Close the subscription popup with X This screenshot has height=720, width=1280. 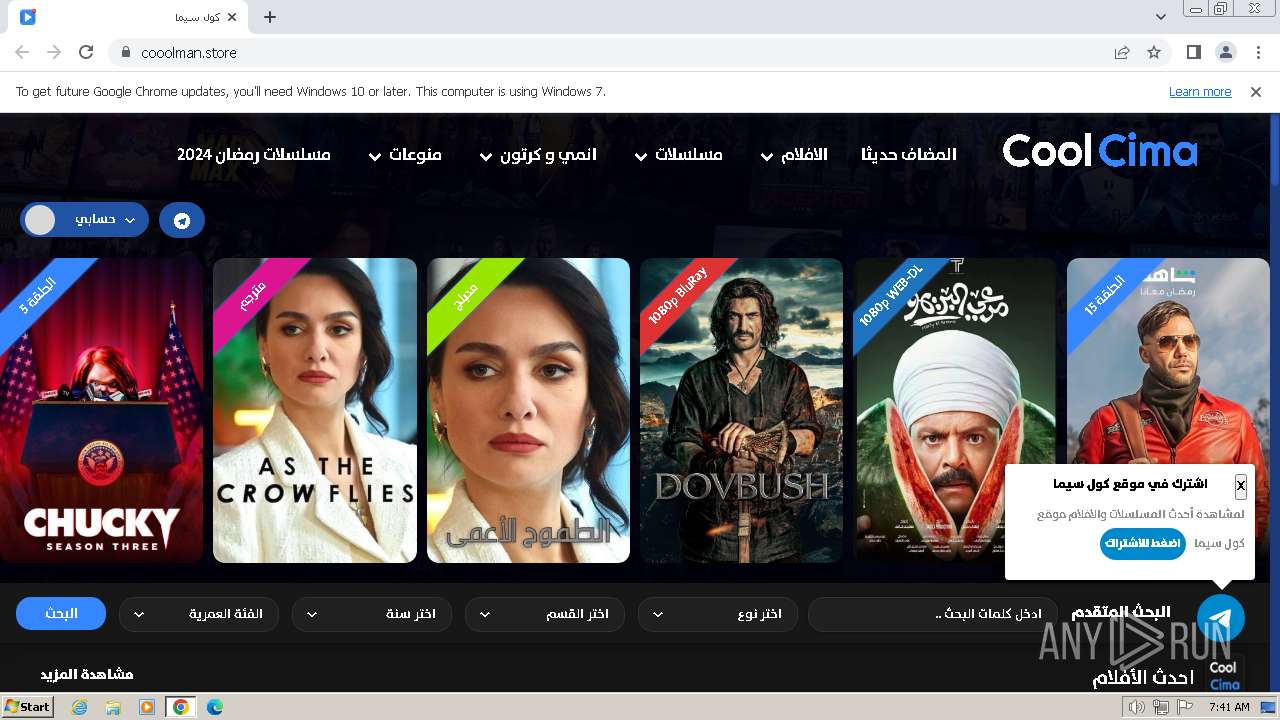[1240, 486]
